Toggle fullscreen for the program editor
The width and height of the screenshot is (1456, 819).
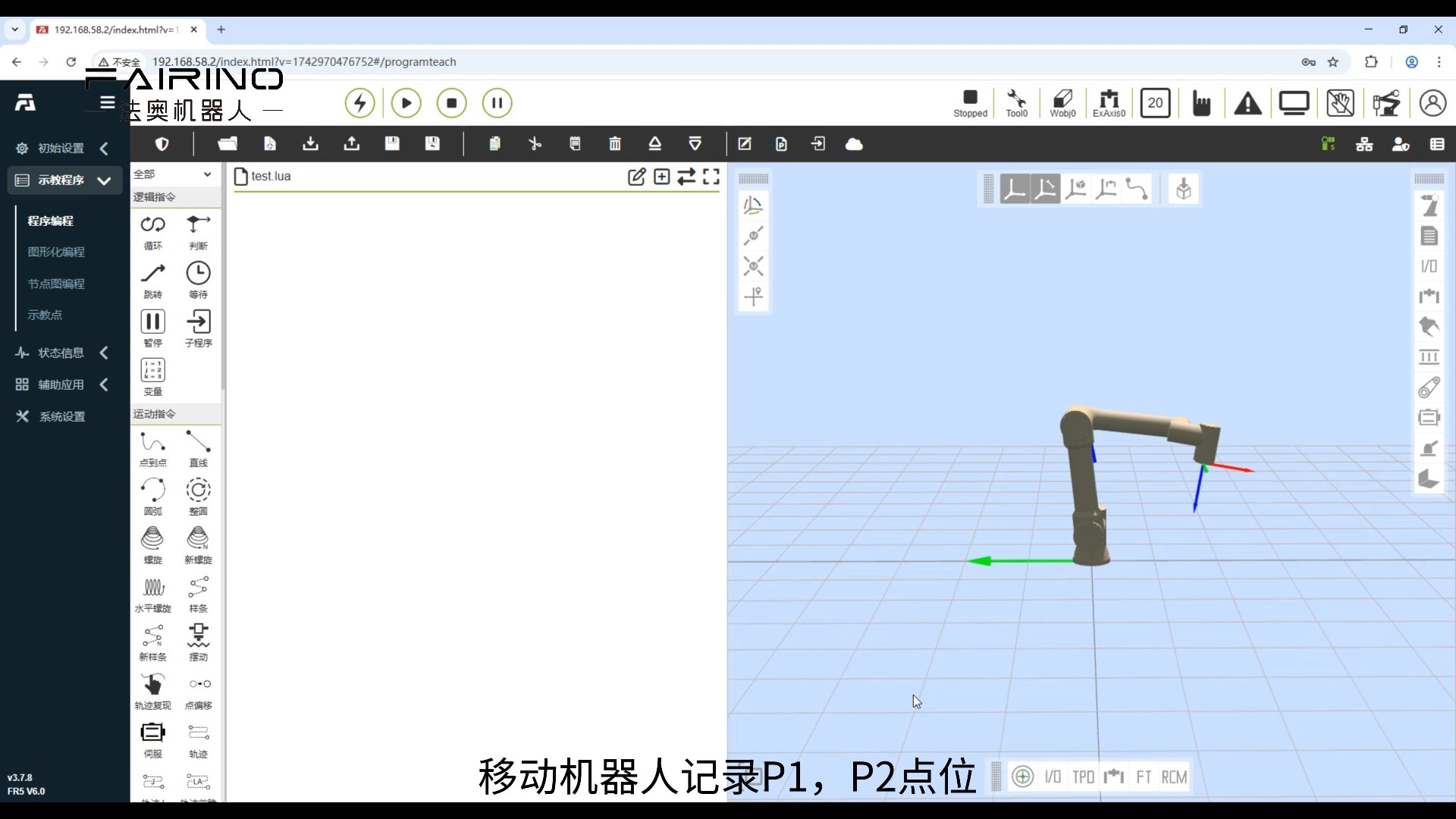click(711, 177)
